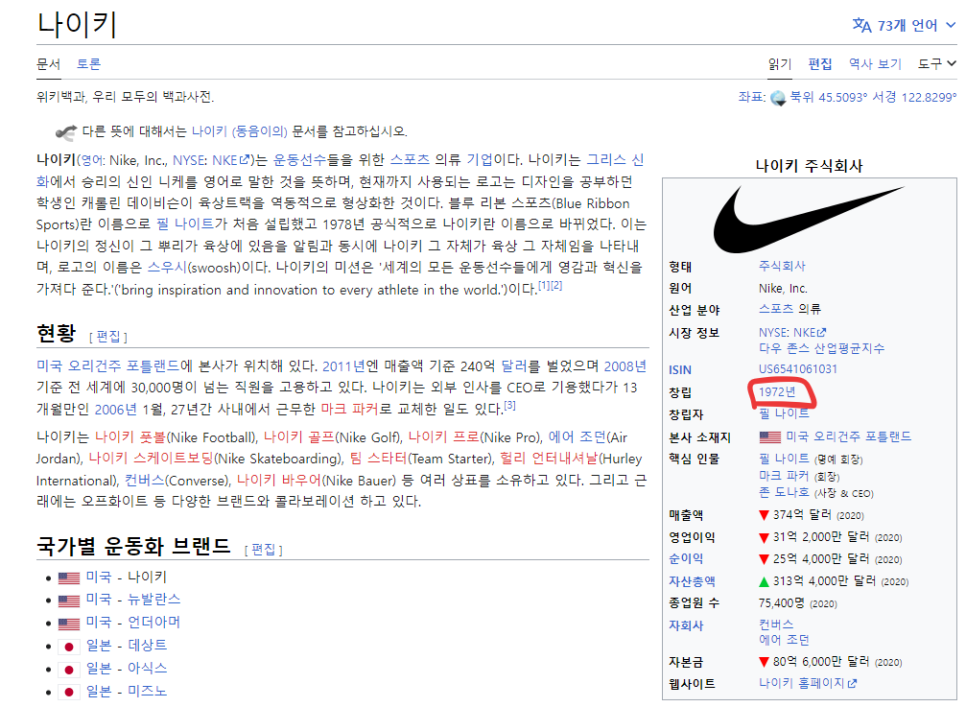This screenshot has width=966, height=707.
Task: Open the 존 도나호 link in infobox
Action: click(784, 492)
